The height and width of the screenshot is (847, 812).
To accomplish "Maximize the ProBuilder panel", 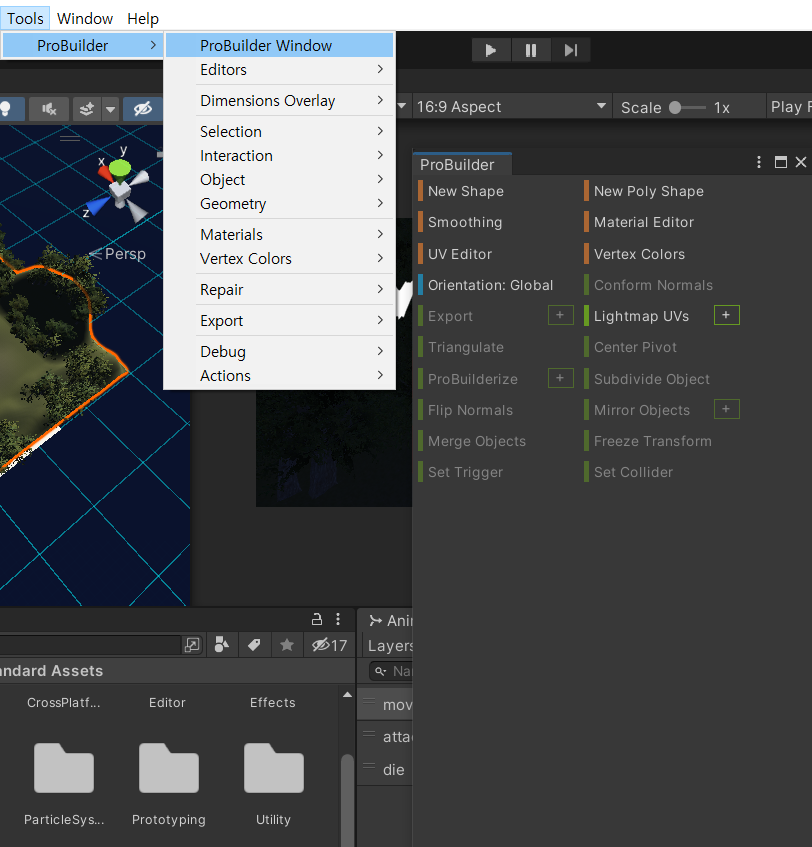I will point(781,162).
